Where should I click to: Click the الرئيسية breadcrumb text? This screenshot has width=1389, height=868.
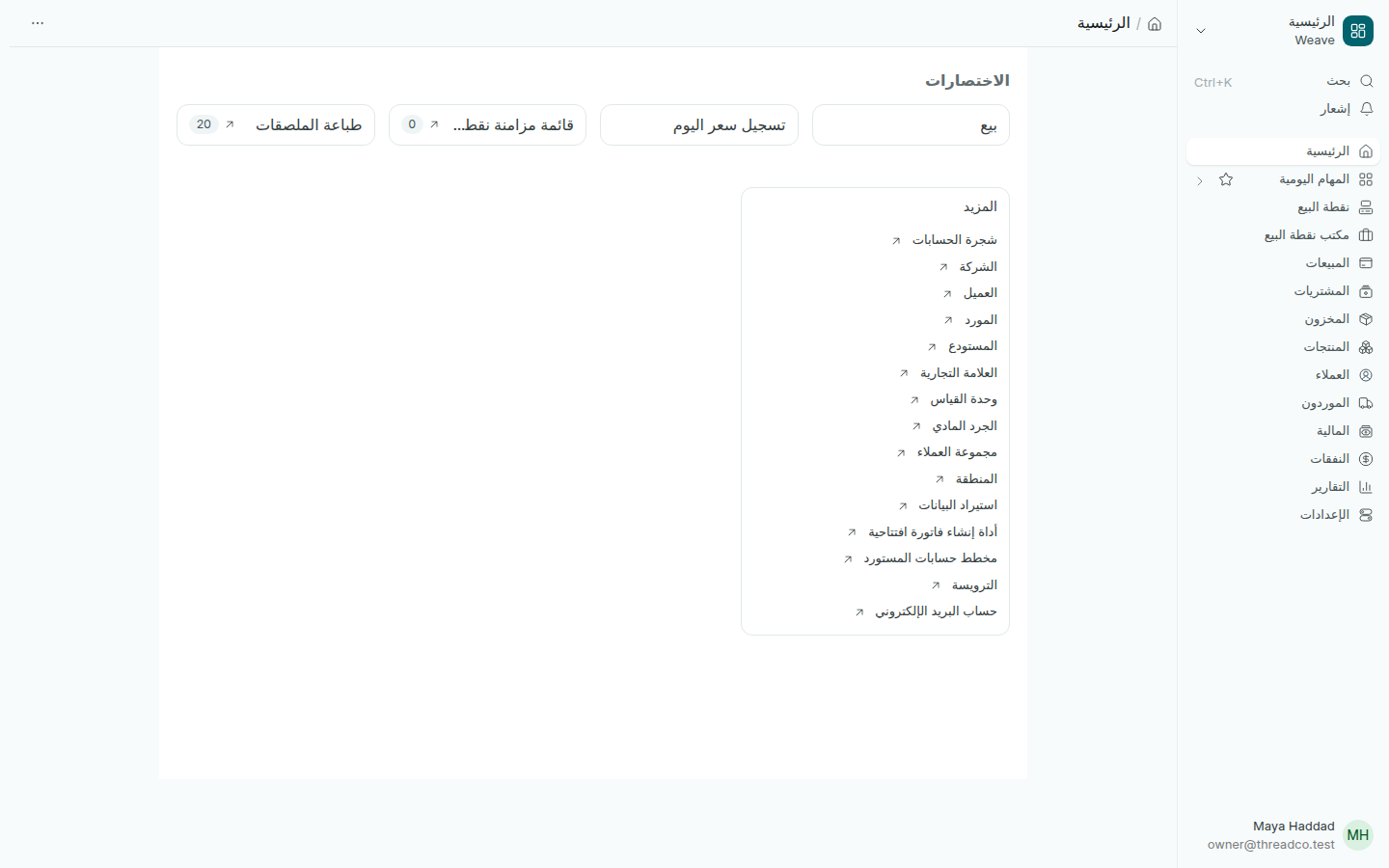[x=1103, y=23]
